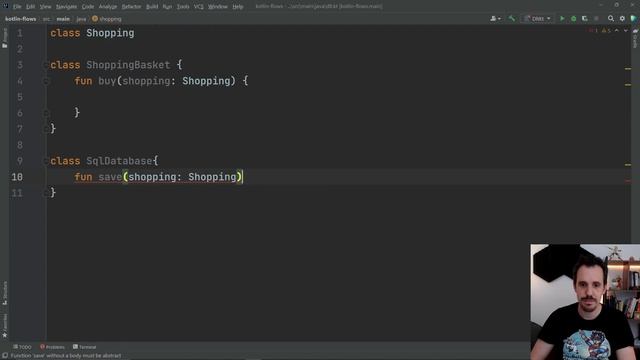Click the green Debug bug icon
Screen dimensions: 640x360
point(573,19)
